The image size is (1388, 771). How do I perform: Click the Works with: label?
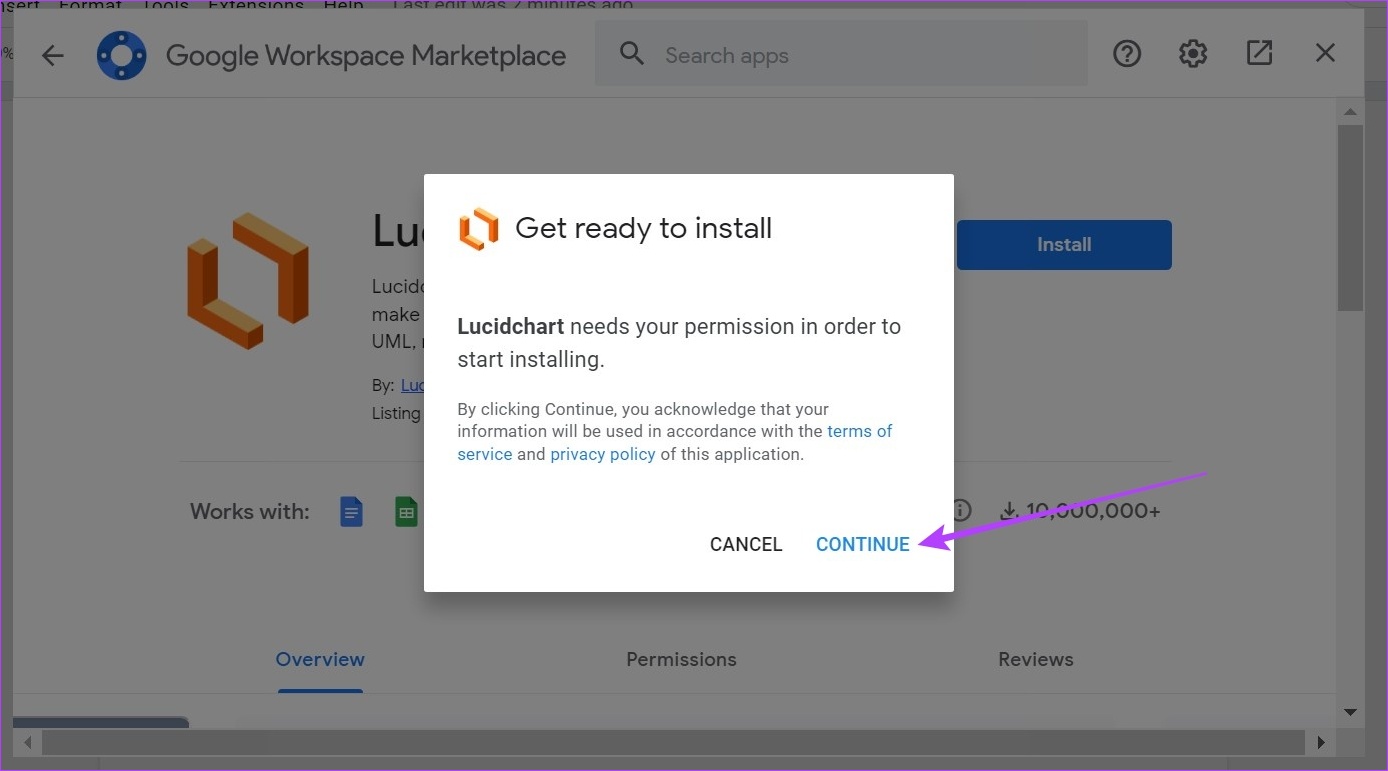[250, 511]
